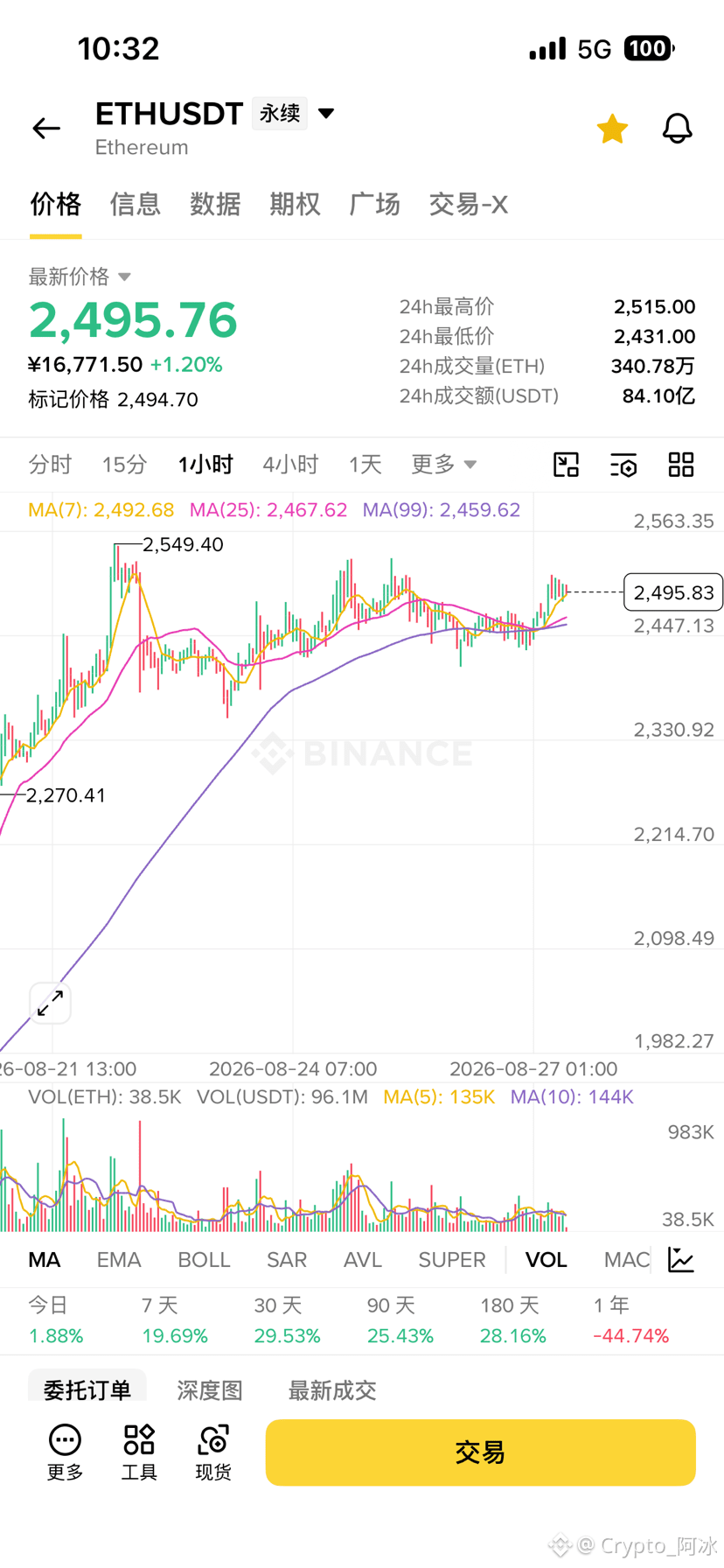
Task: Toggle the MA indicator
Action: (45, 1260)
